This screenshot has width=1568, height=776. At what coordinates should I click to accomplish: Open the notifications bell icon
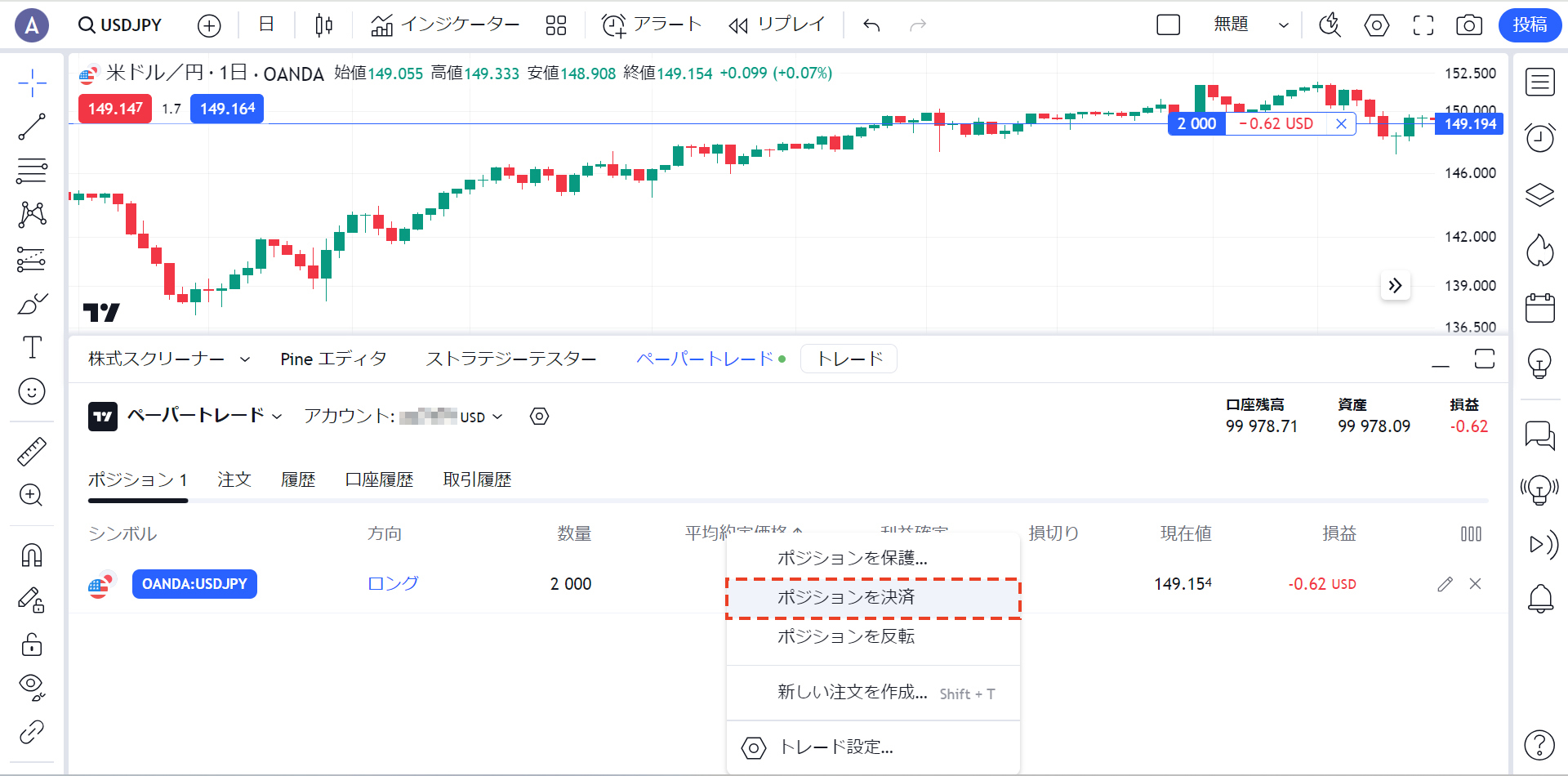pyautogui.click(x=1540, y=599)
